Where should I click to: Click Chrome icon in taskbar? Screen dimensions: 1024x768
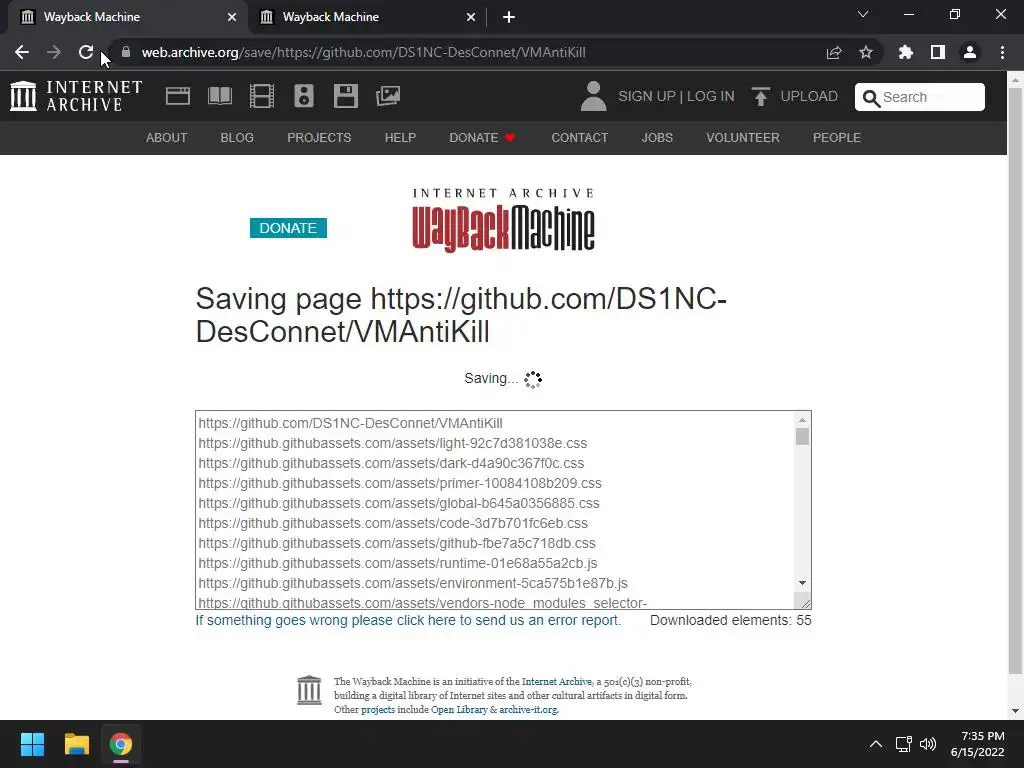tap(121, 744)
